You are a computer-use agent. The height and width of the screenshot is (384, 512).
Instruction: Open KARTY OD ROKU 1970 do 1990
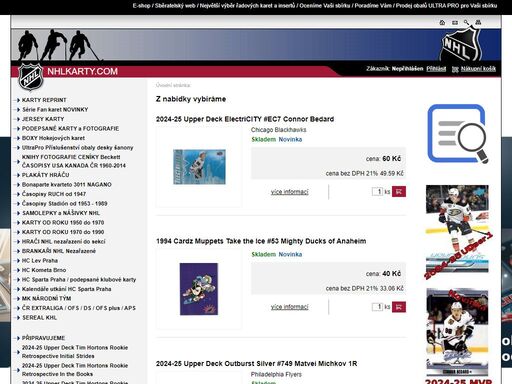[63, 232]
